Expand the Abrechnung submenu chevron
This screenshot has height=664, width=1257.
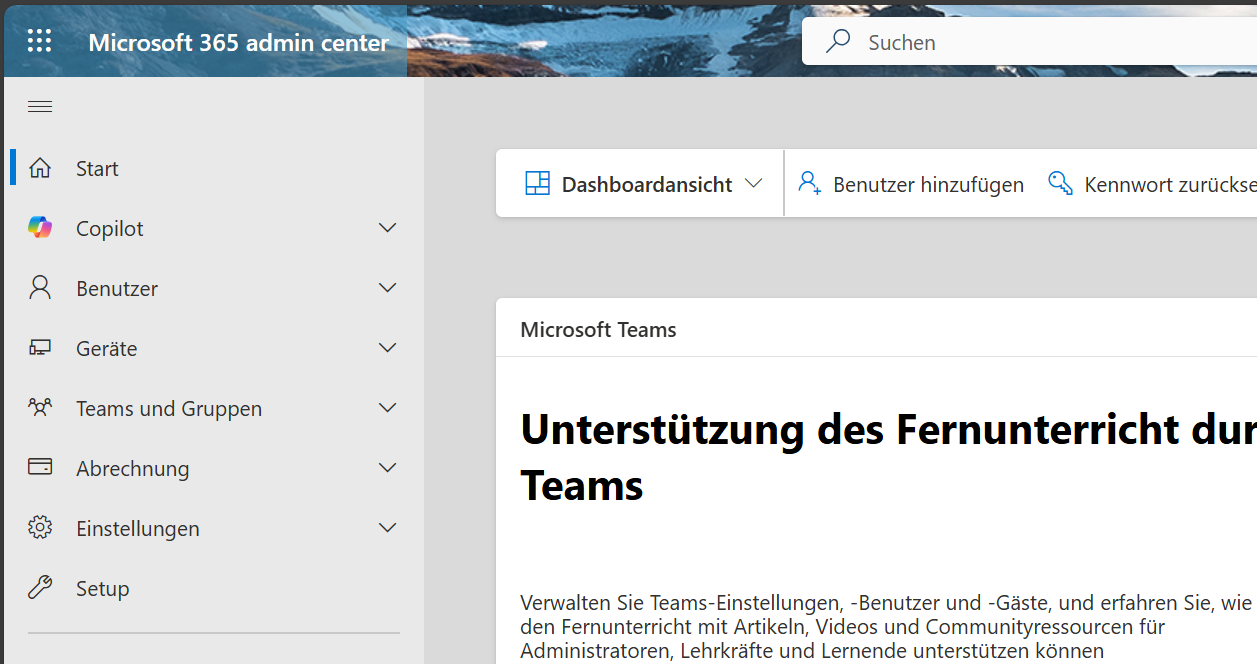(388, 468)
